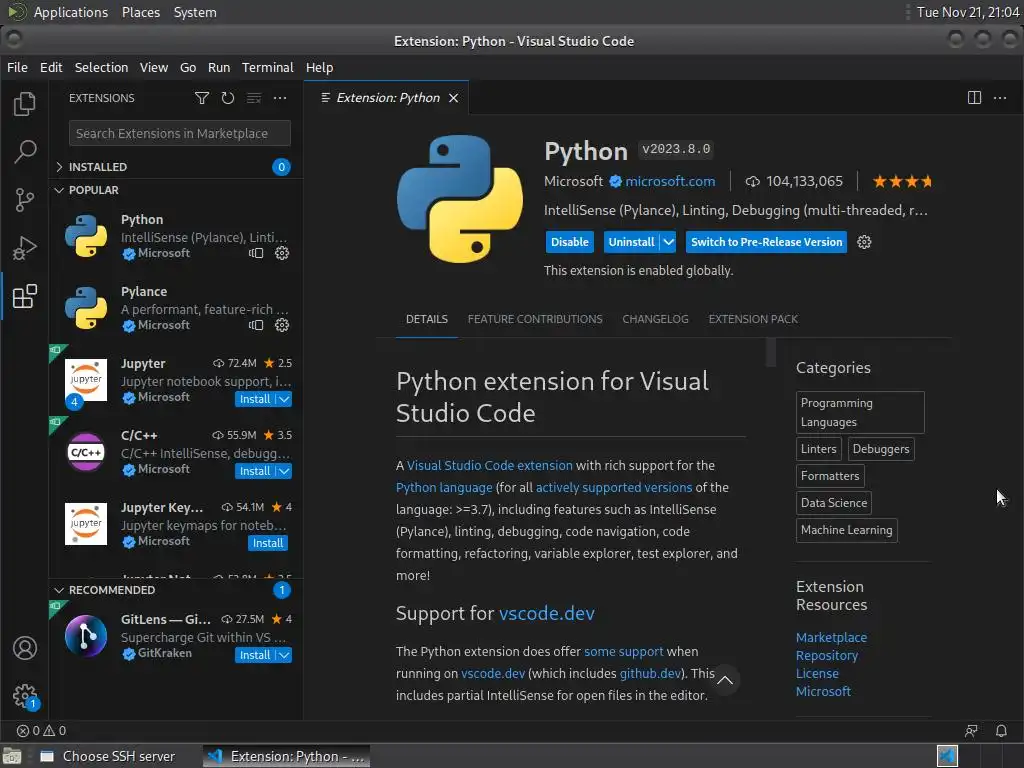Viewport: 1024px width, 768px height.
Task: Install Jupyter Keymap extension
Action: [x=268, y=543]
